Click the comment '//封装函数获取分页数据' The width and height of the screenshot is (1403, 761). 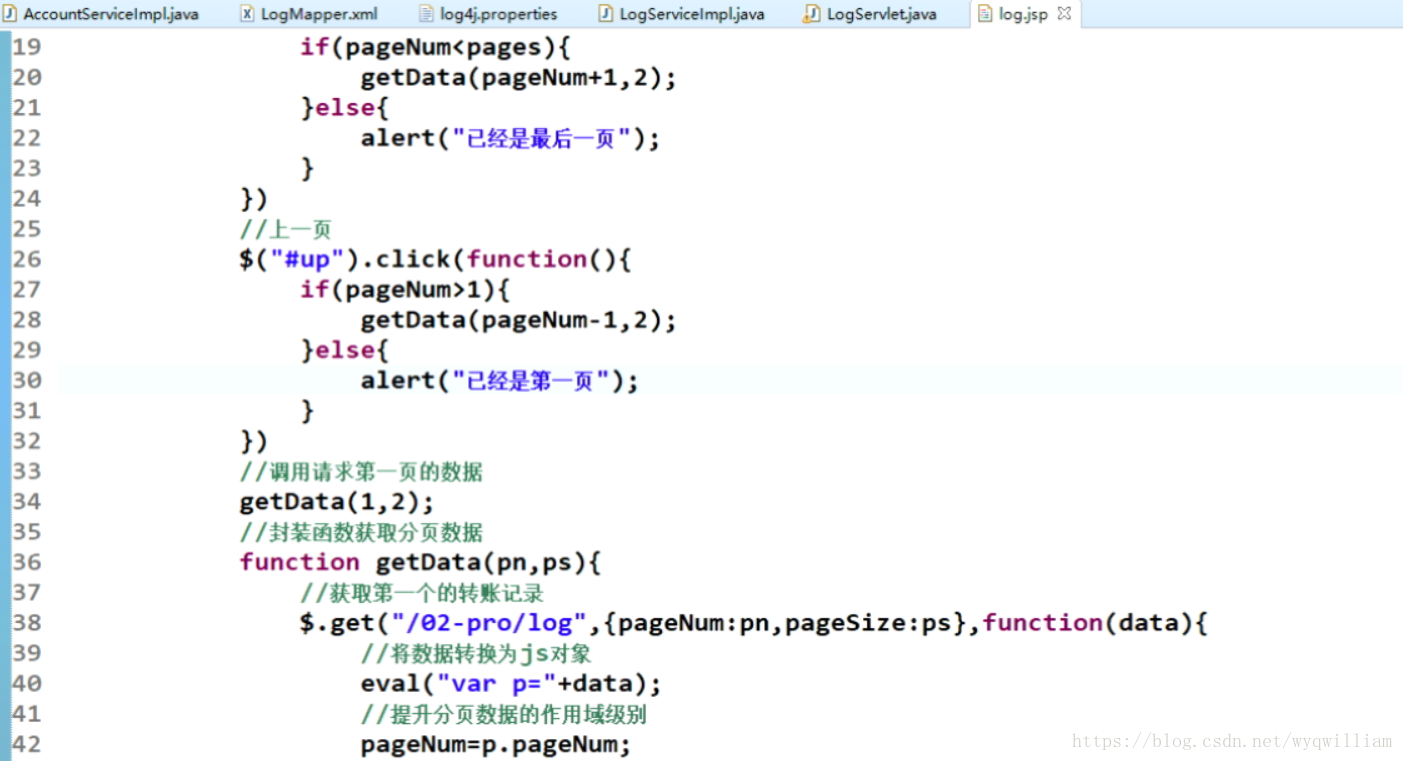tap(361, 532)
